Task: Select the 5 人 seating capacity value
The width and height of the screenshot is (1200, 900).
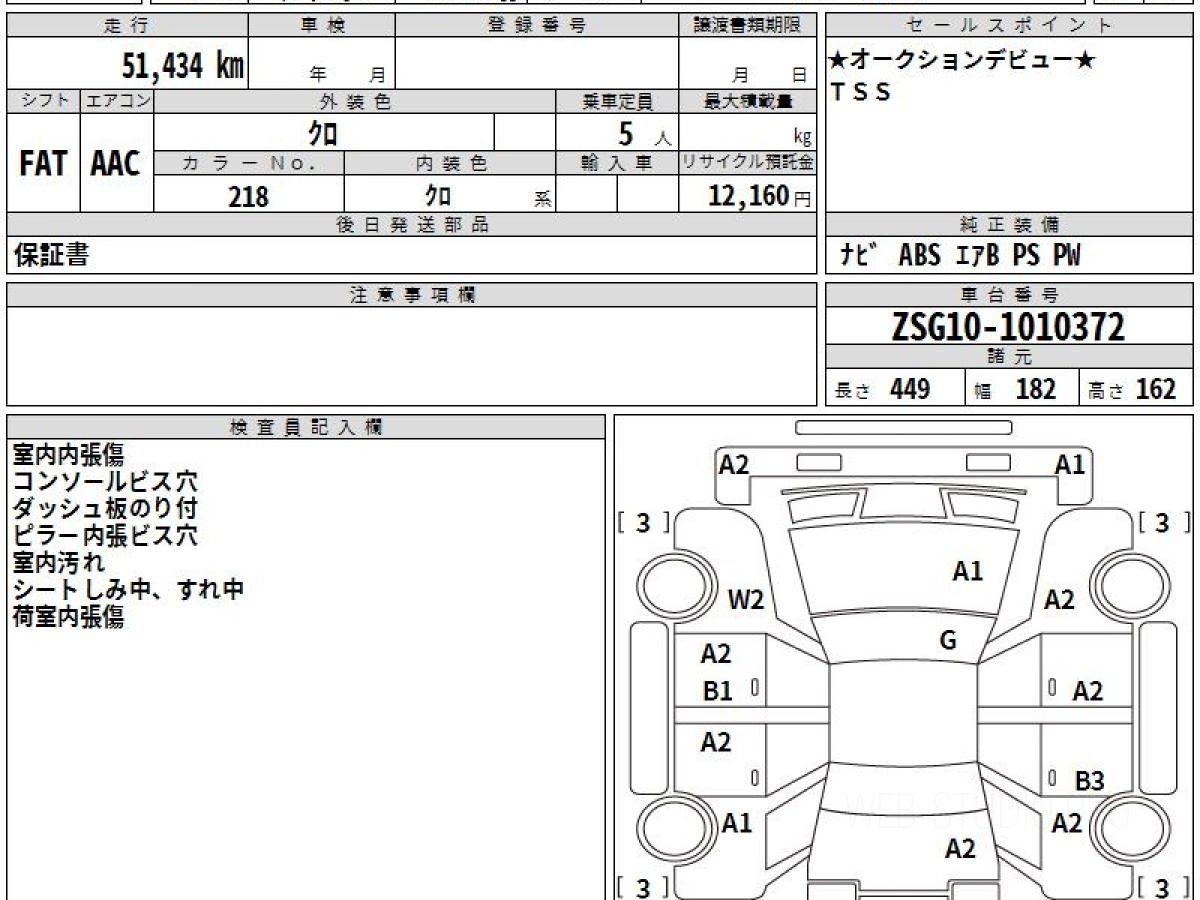Action: 644,133
